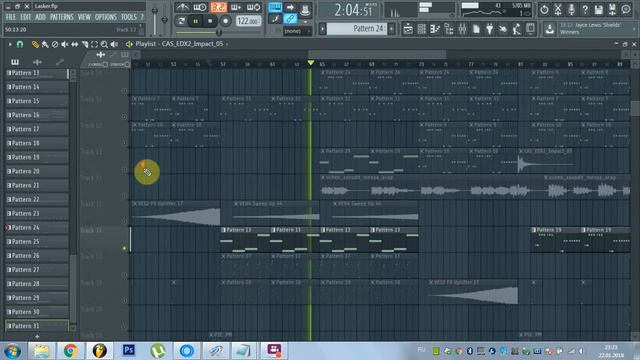Open the Pattern 24 selector box

click(357, 29)
